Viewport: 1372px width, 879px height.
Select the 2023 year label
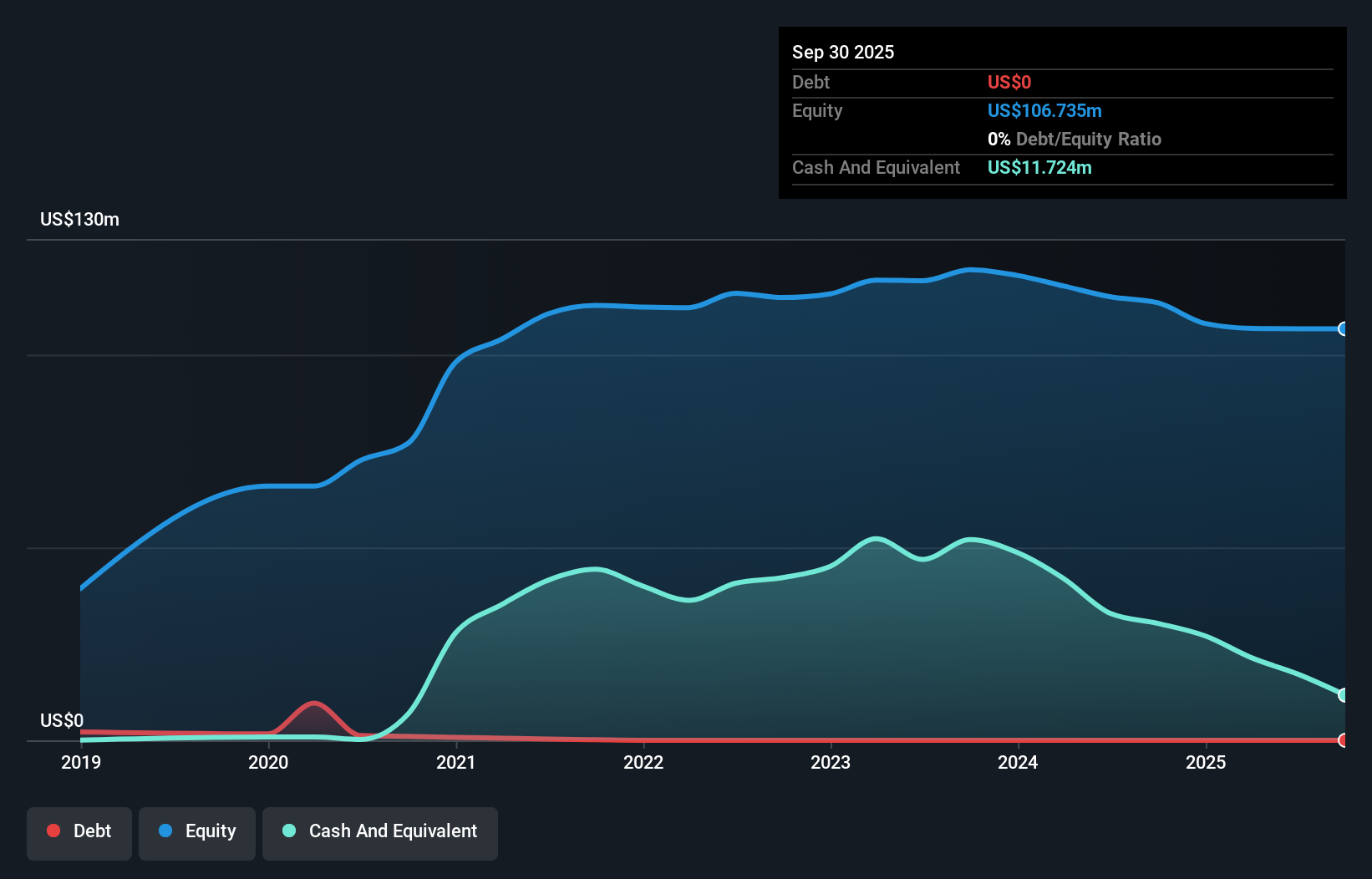click(x=830, y=762)
